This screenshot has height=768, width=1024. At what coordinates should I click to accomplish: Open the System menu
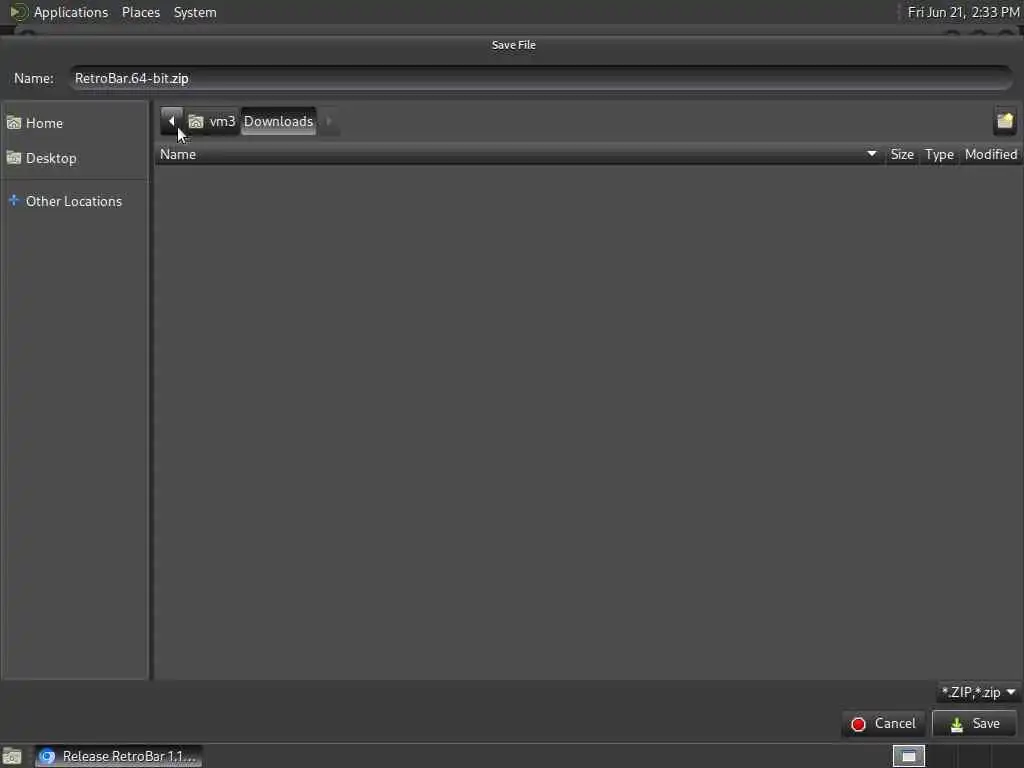[195, 12]
